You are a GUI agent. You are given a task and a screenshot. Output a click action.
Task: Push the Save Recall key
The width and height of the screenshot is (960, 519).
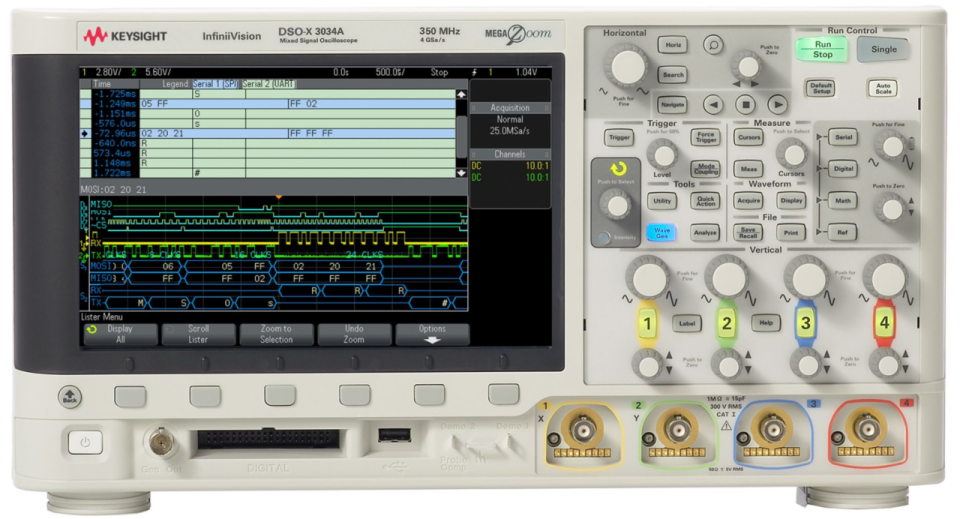(749, 232)
